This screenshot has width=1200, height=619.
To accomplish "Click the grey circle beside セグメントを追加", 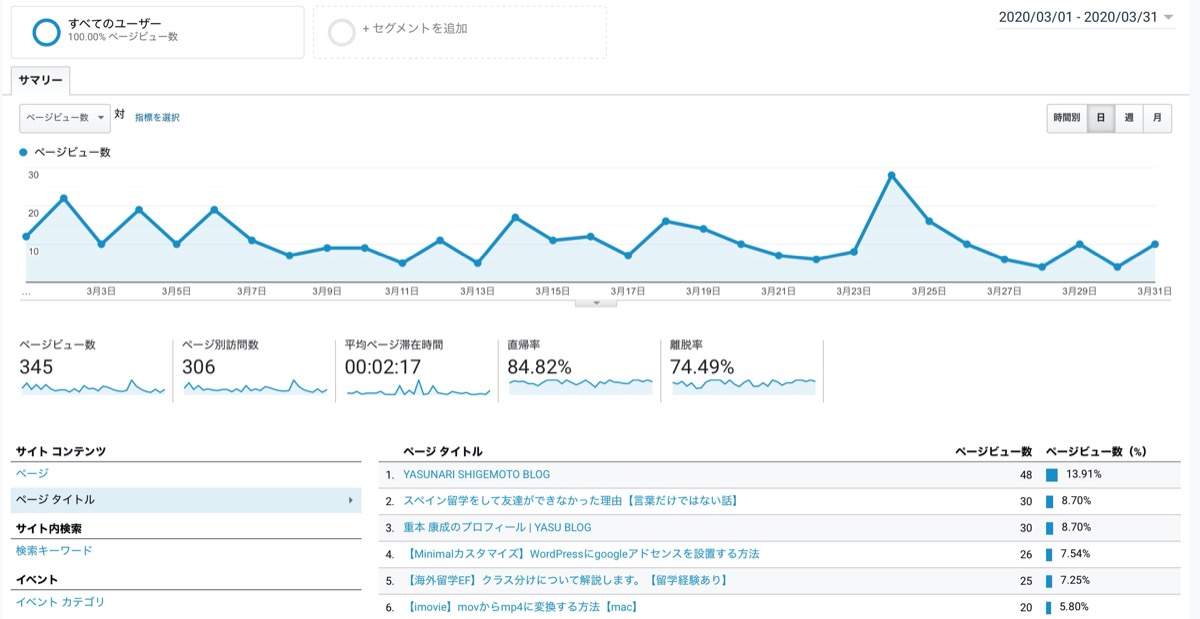I will point(342,33).
